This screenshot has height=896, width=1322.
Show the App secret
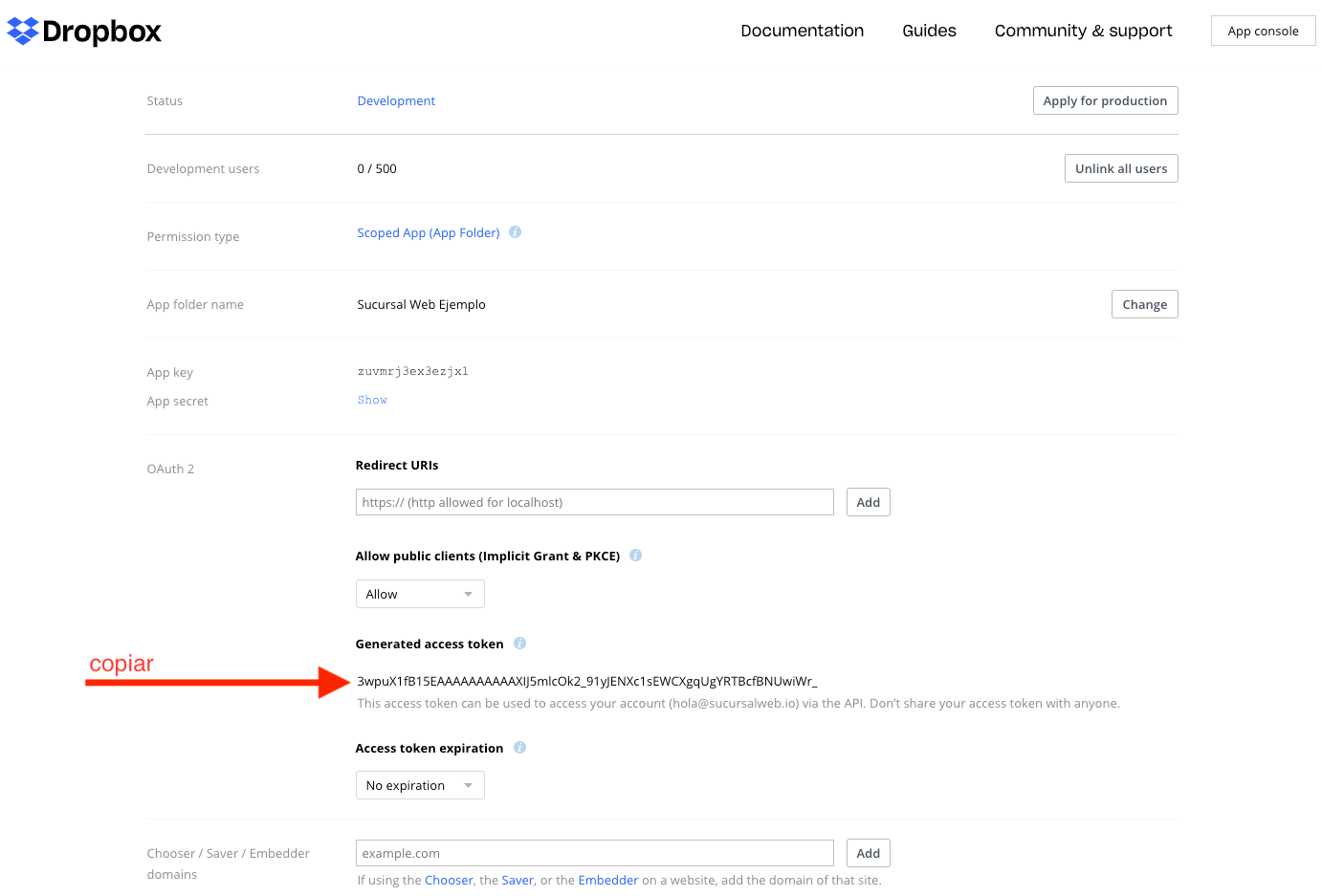point(372,400)
